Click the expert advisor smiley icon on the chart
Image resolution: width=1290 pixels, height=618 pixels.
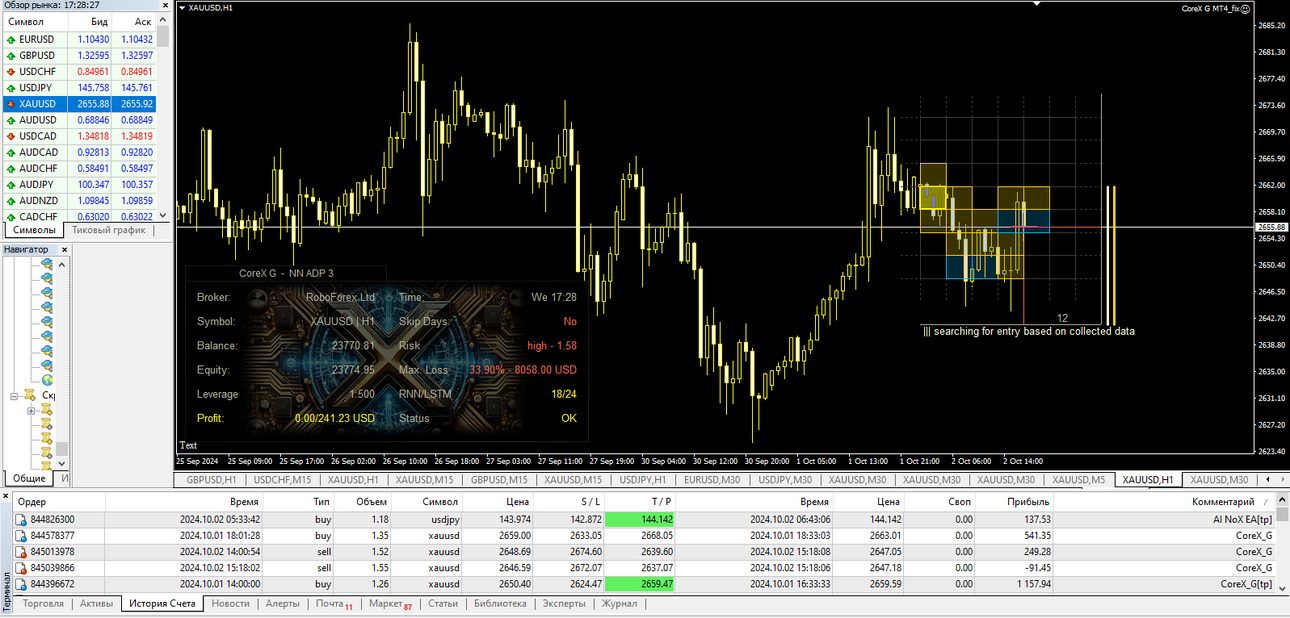tap(1246, 8)
